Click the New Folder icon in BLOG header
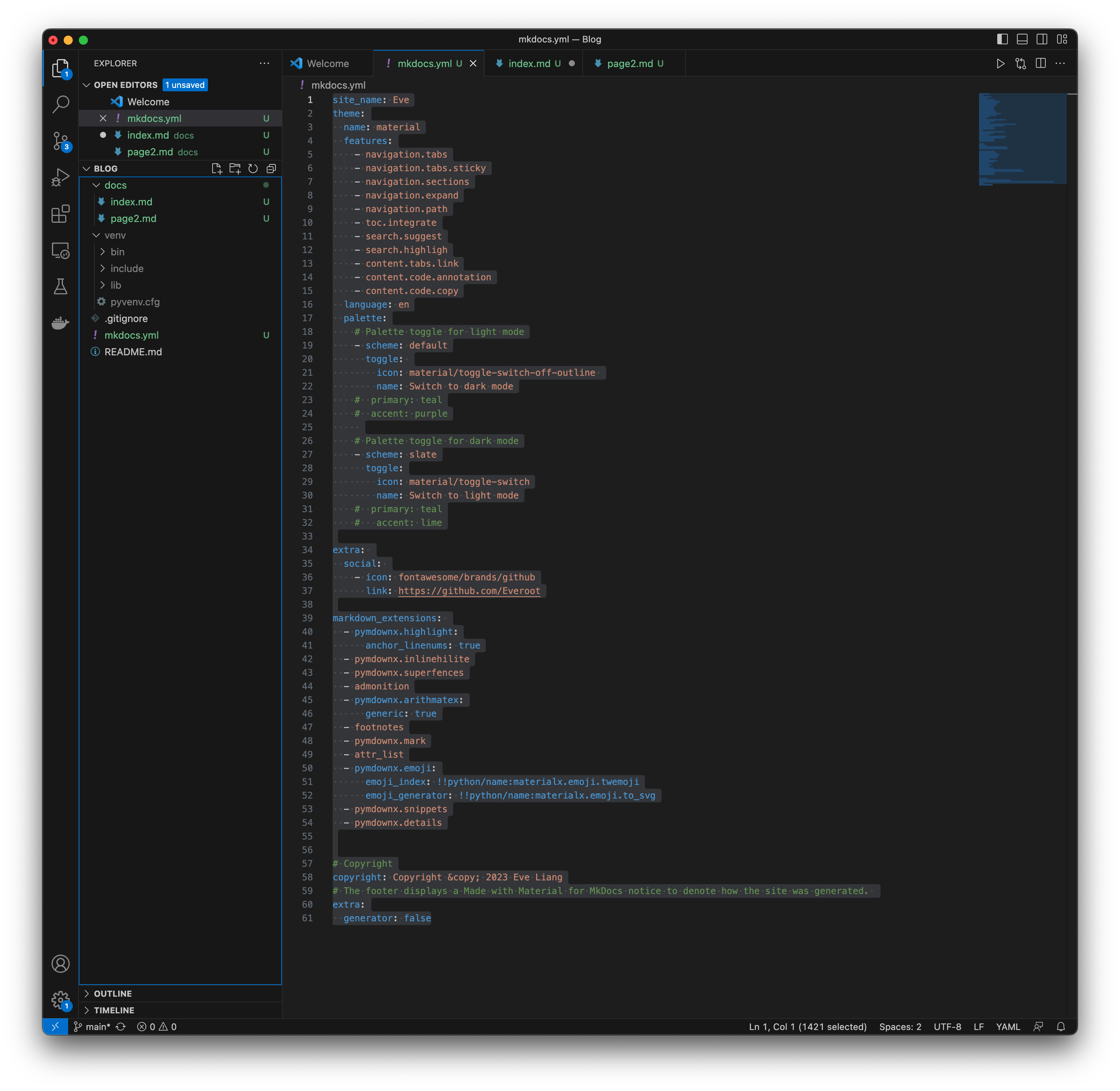 click(235, 169)
